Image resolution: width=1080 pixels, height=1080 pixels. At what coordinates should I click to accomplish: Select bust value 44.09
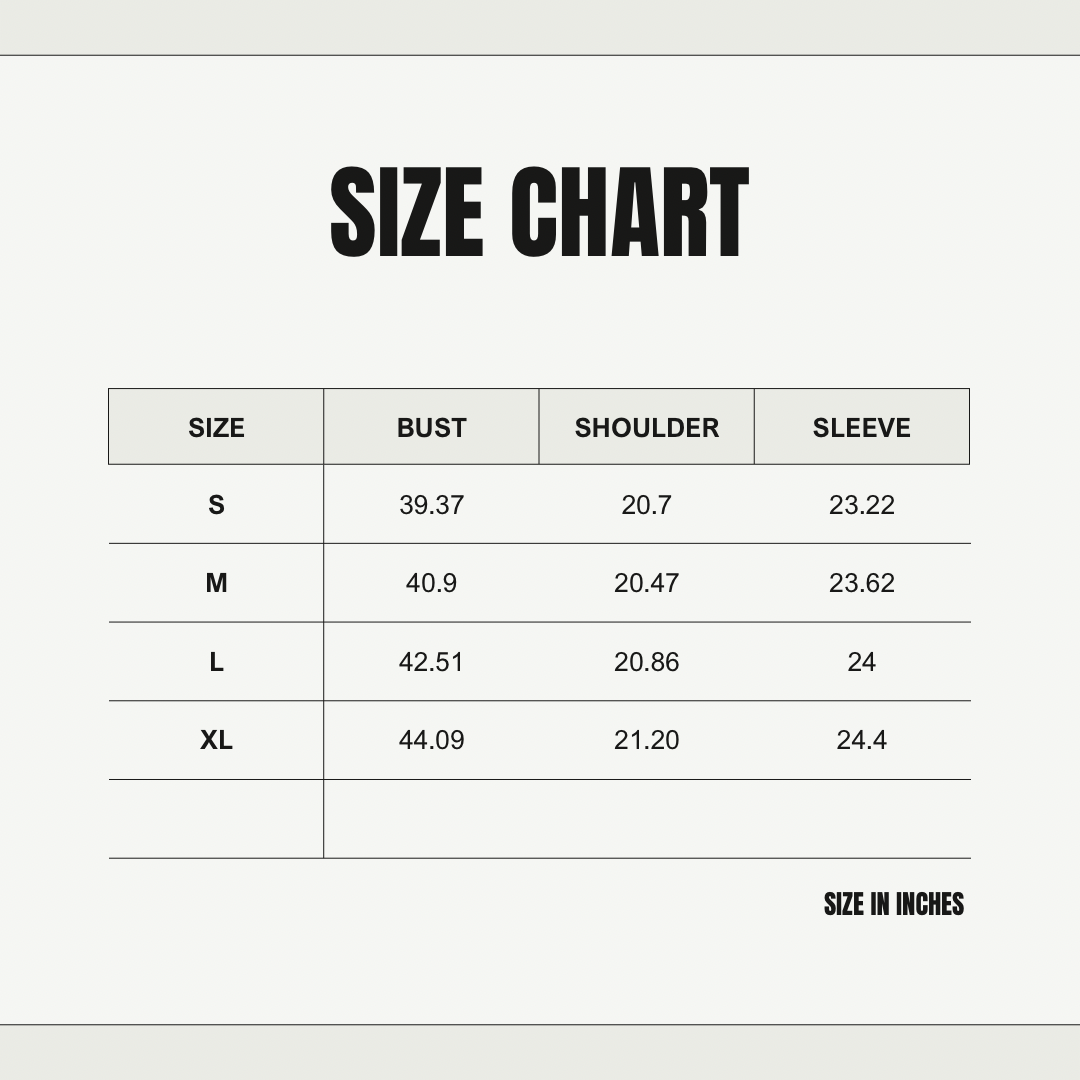click(431, 740)
